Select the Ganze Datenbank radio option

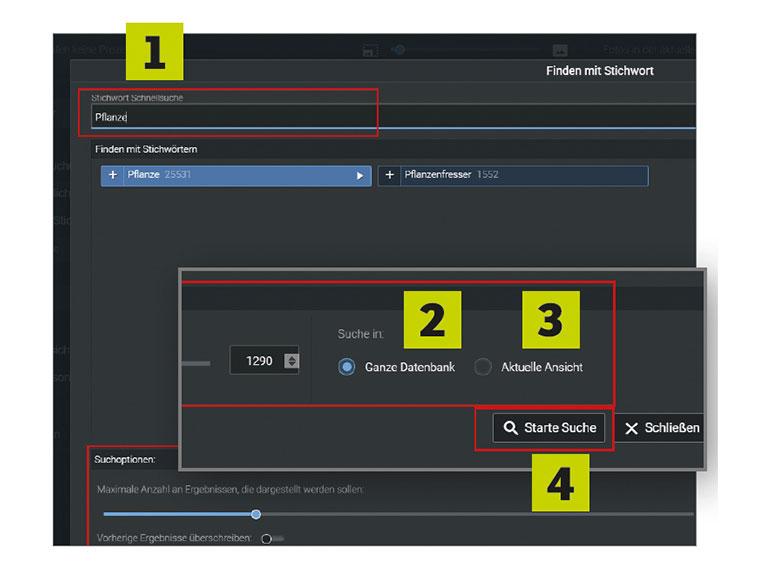pos(347,367)
